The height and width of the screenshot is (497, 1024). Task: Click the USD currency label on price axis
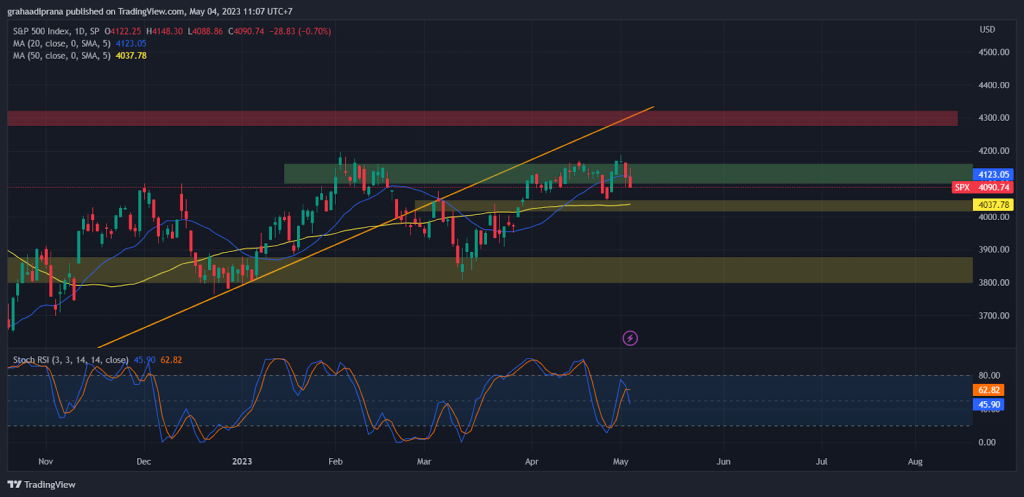[x=987, y=30]
